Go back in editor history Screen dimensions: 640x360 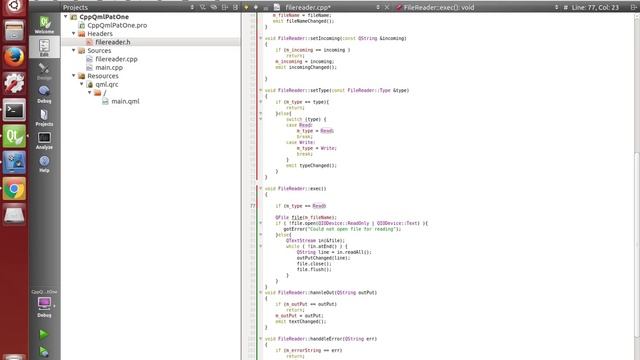pyautogui.click(x=246, y=7)
